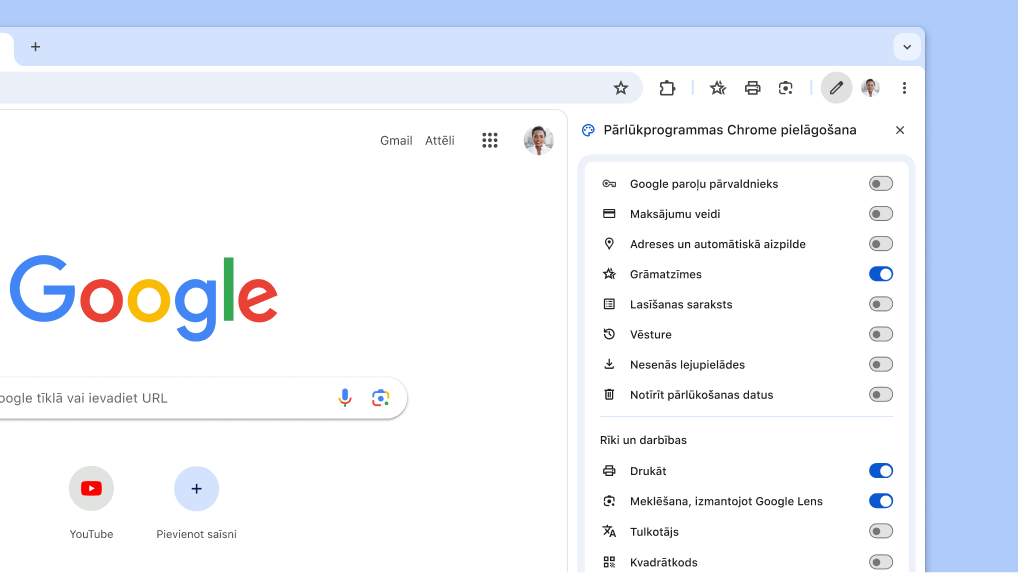1018x573 pixels.
Task: Open a new tab with plus button
Action: (36, 47)
